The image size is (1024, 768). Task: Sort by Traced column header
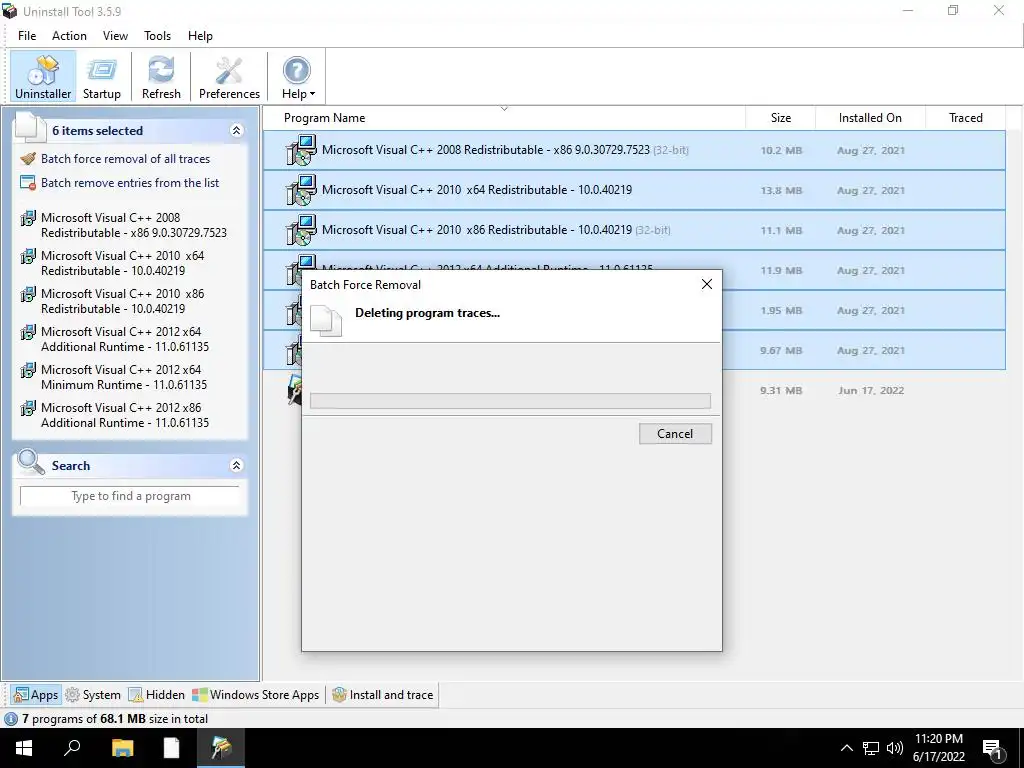[965, 118]
